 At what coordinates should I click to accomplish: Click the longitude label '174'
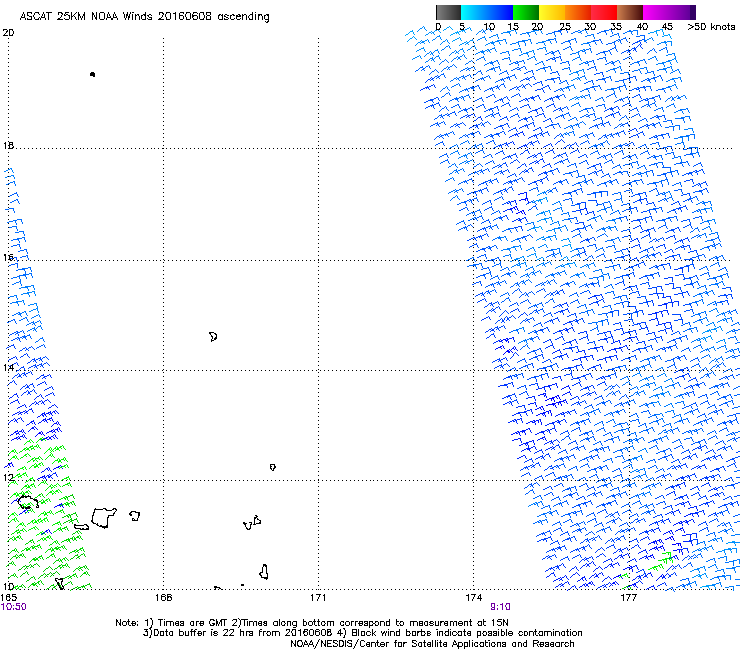click(473, 598)
